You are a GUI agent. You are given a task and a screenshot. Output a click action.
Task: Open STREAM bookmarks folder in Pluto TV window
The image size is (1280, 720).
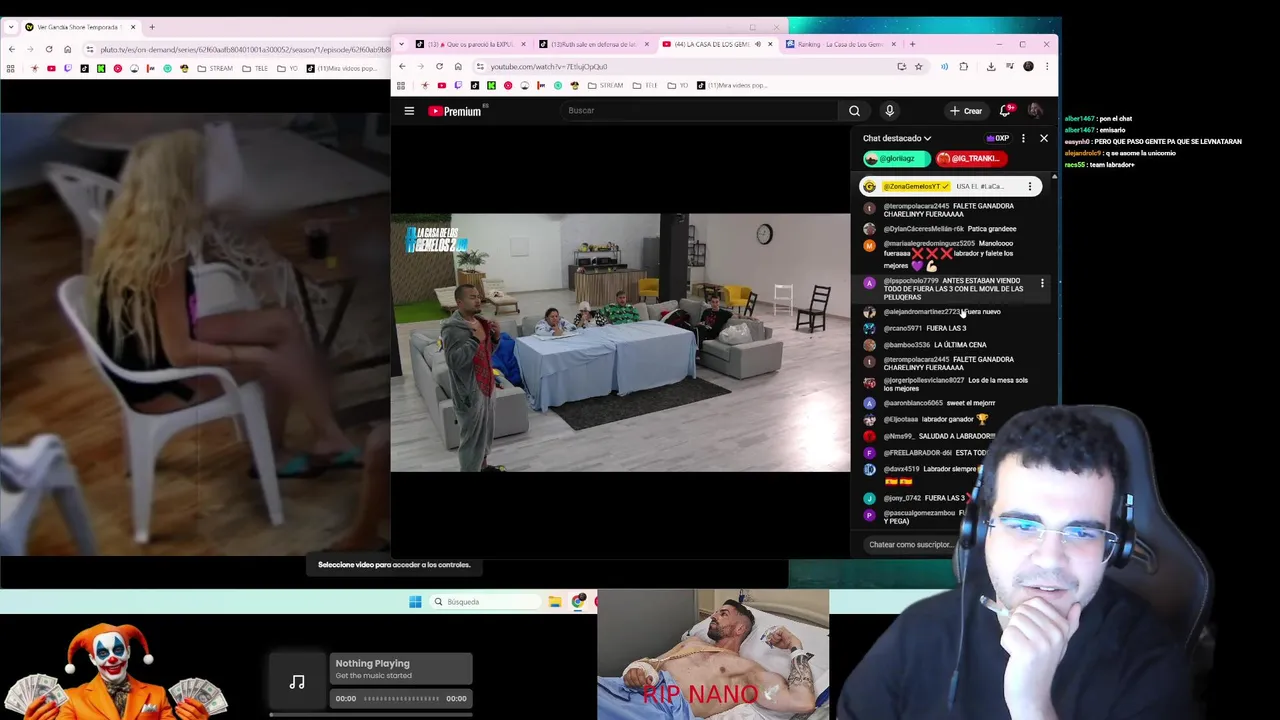(x=214, y=69)
